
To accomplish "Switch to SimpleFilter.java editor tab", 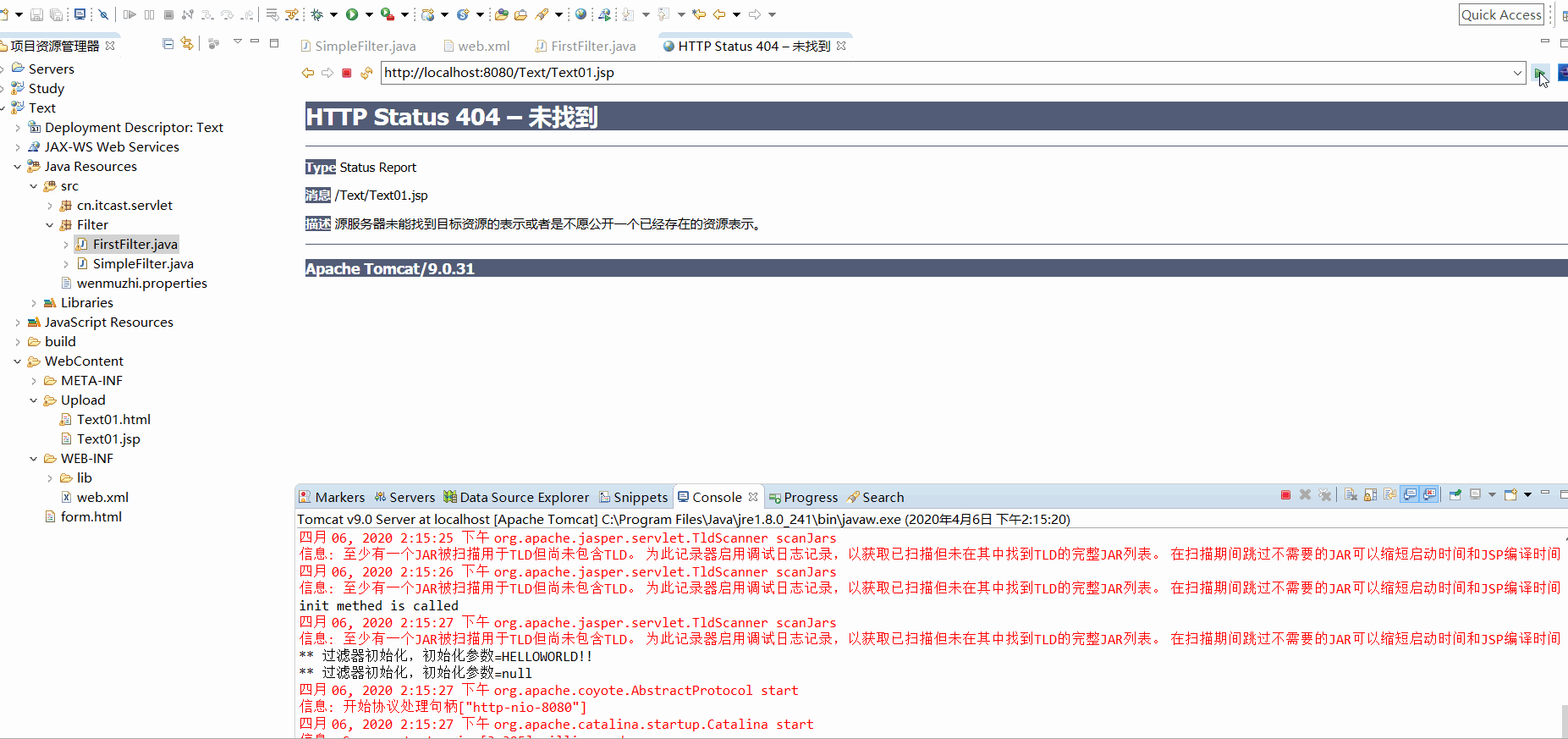I will tap(358, 46).
